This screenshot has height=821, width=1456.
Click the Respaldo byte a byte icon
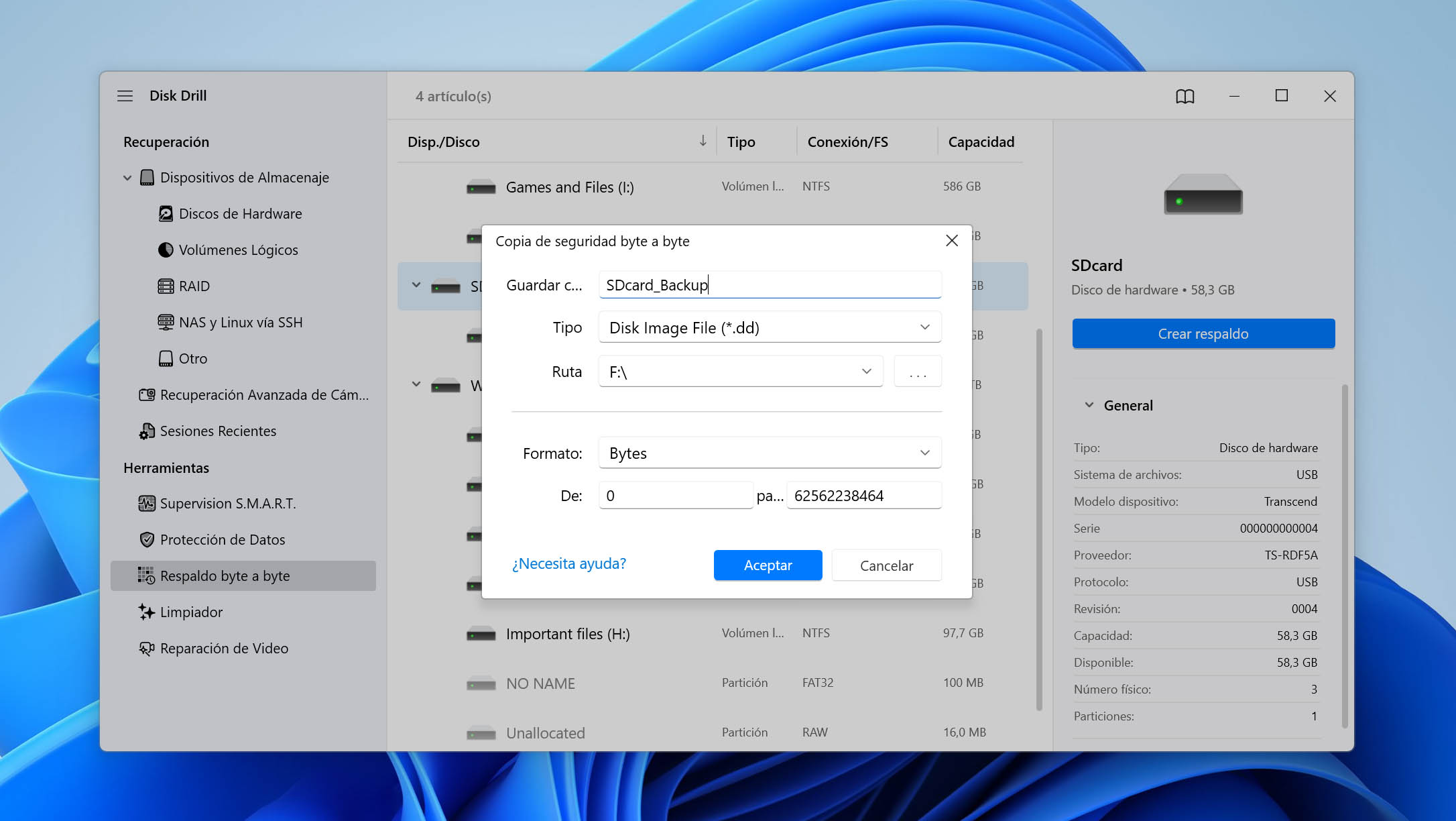pyautogui.click(x=147, y=576)
